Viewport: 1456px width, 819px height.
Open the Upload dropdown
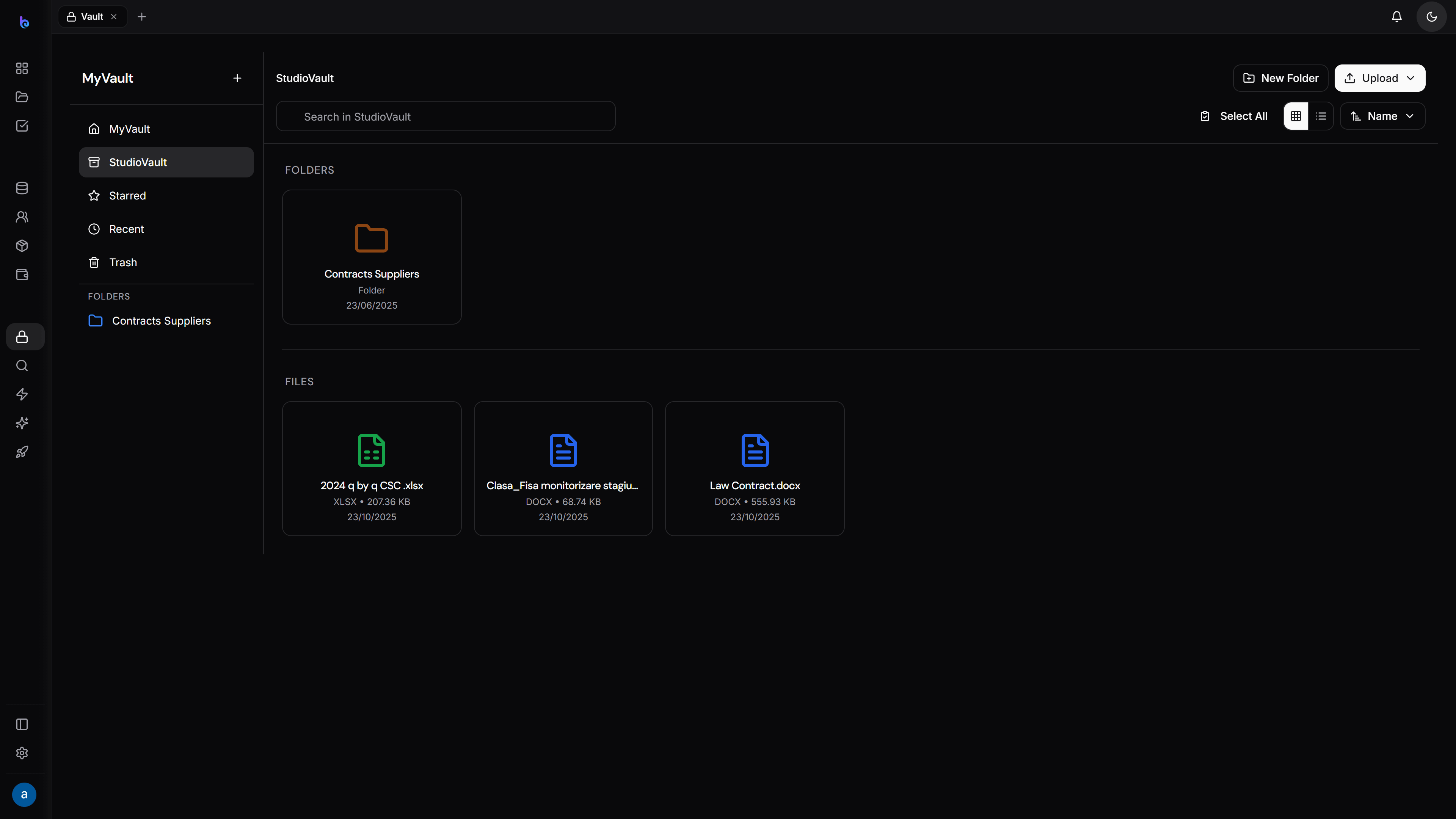[1380, 78]
